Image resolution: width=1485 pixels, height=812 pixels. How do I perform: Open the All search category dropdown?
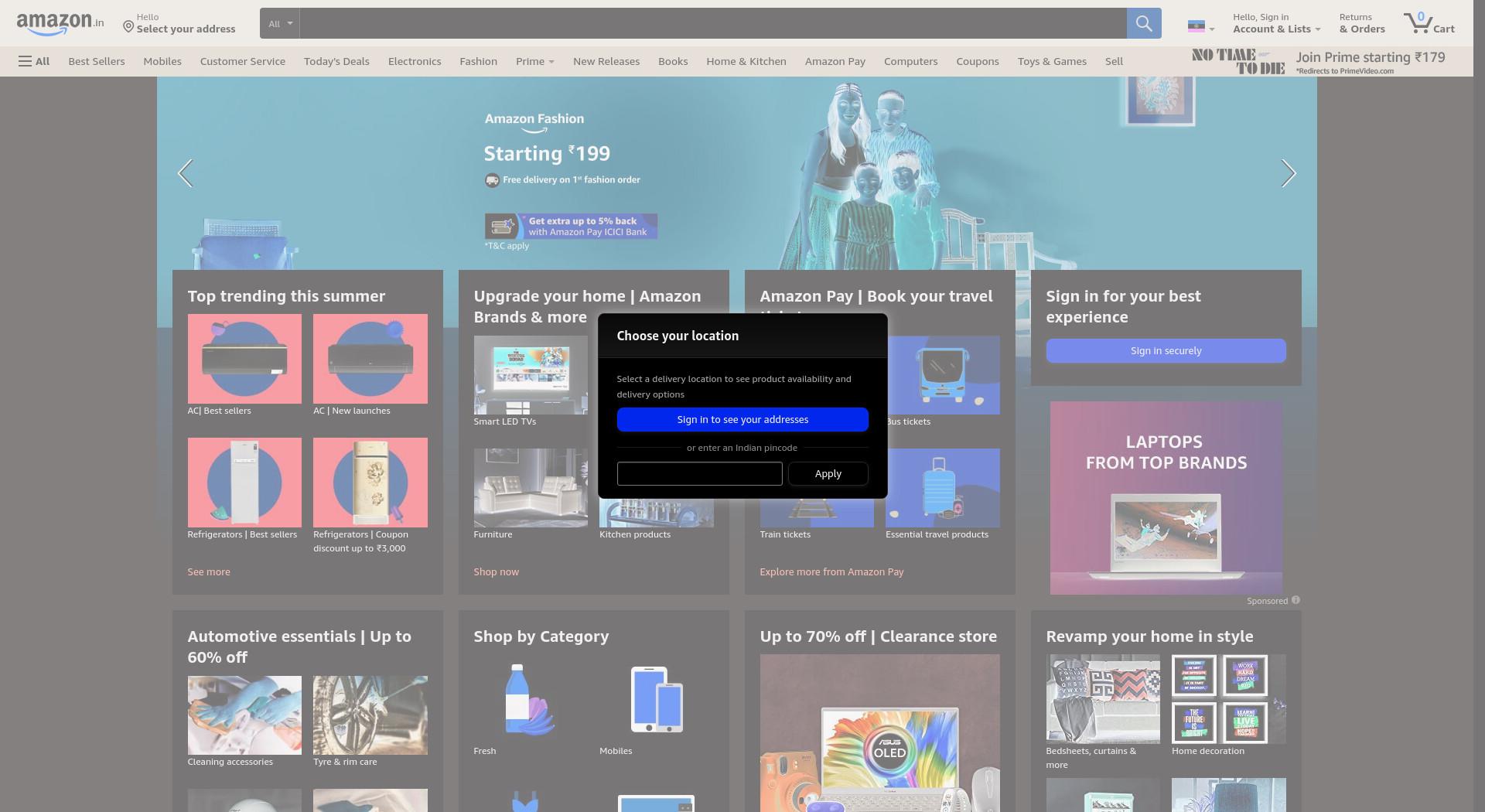(279, 23)
